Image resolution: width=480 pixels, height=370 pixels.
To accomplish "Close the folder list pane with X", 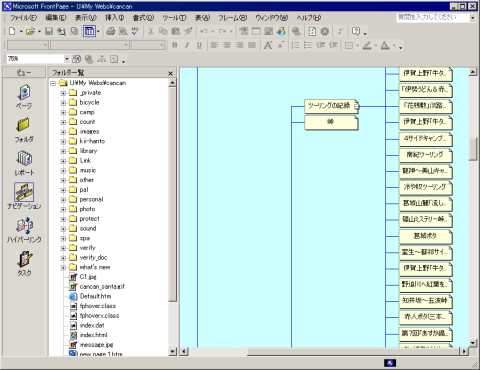I will point(171,73).
